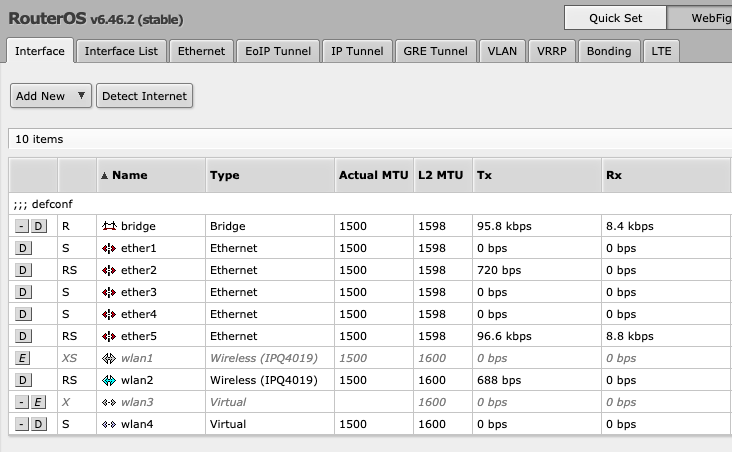
Task: Click the 'Wireless (IPQ4019)' type for wlan2
Action: coord(264,381)
